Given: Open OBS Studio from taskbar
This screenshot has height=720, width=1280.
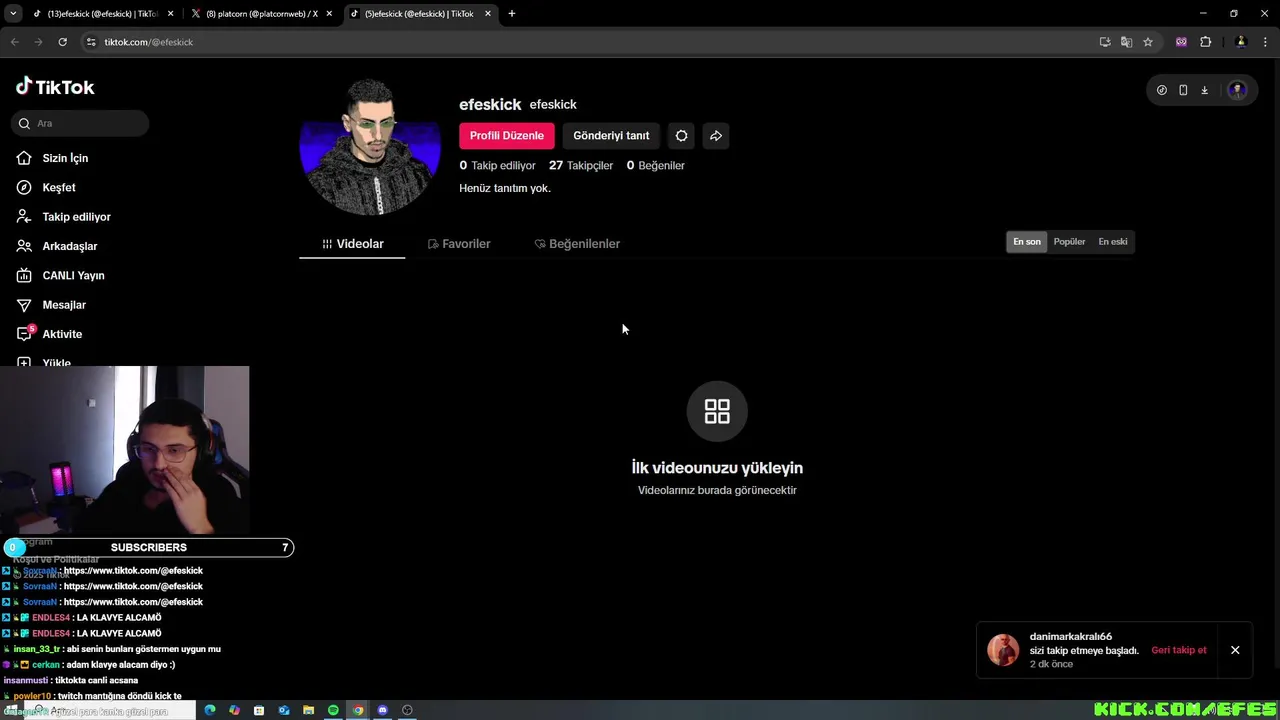Looking at the screenshot, I should 407,710.
